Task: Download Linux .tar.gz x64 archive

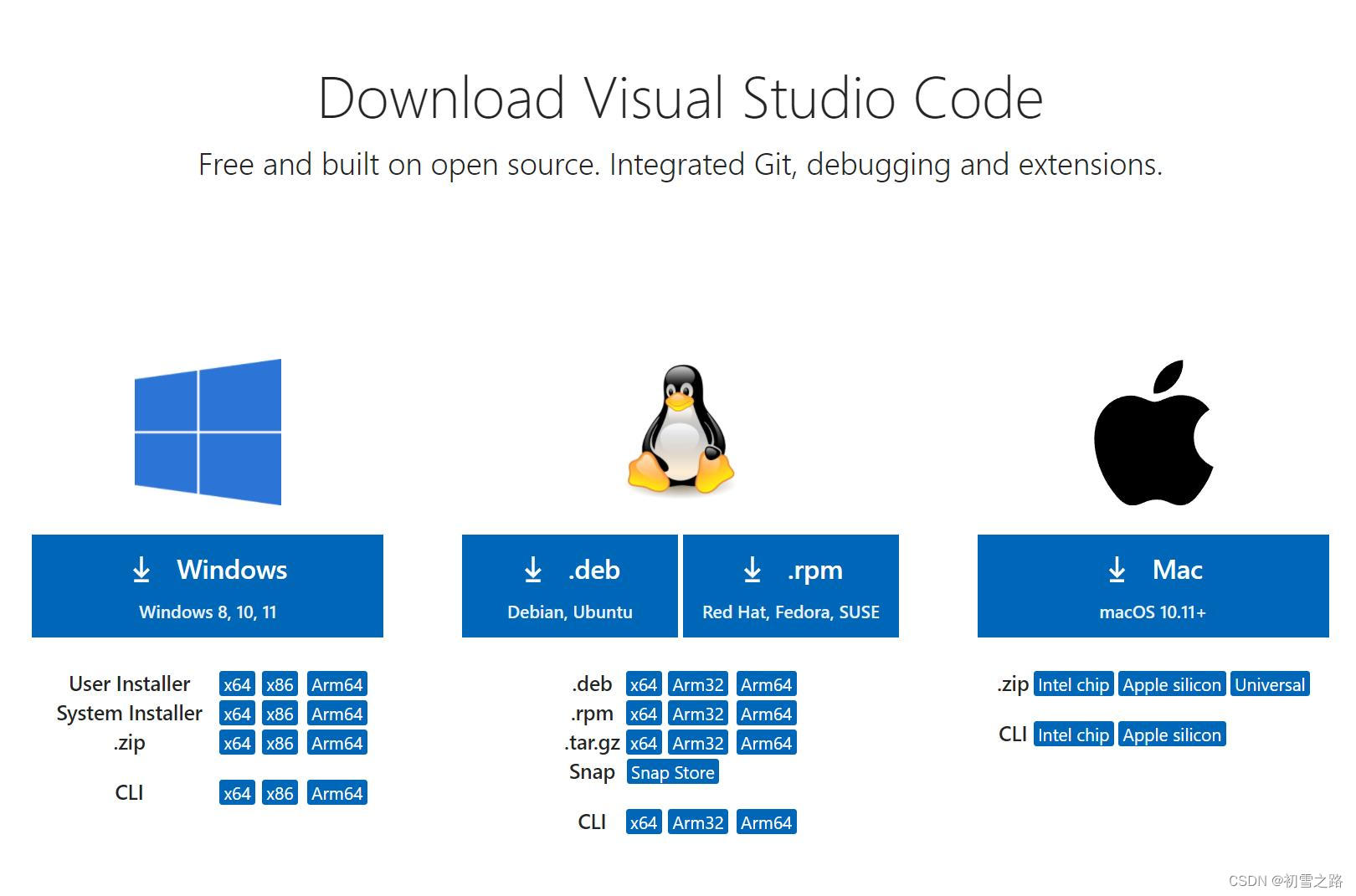Action: click(644, 743)
